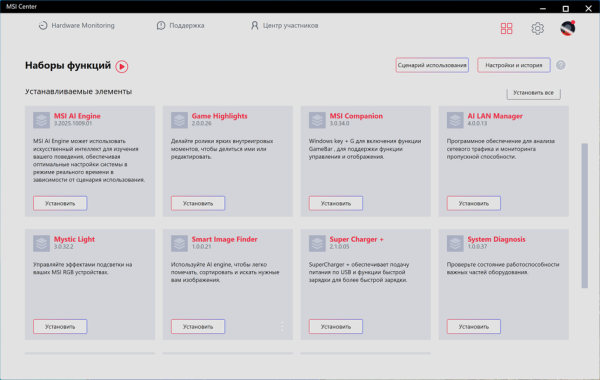600x380 pixels.
Task: Install Game Highlights
Action: pyautogui.click(x=198, y=203)
